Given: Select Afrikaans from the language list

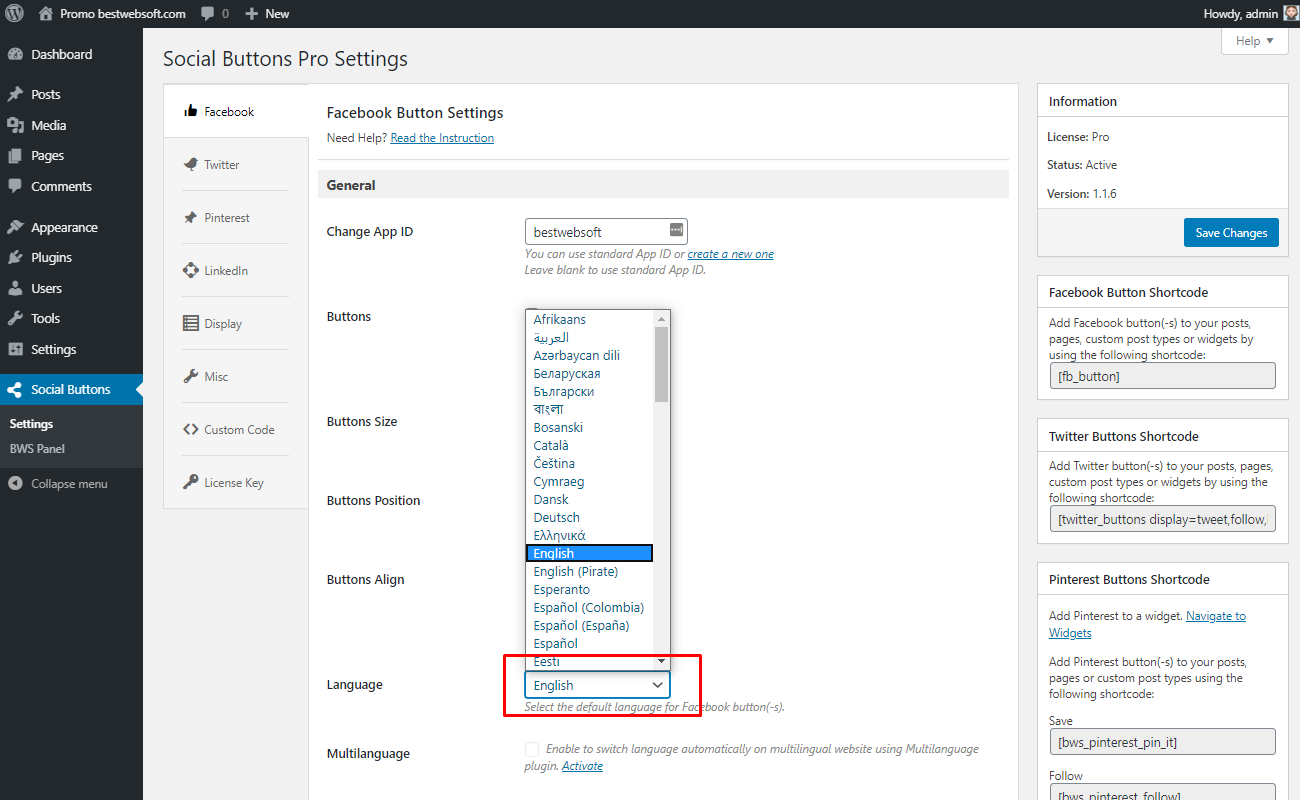Looking at the screenshot, I should pos(590,320).
